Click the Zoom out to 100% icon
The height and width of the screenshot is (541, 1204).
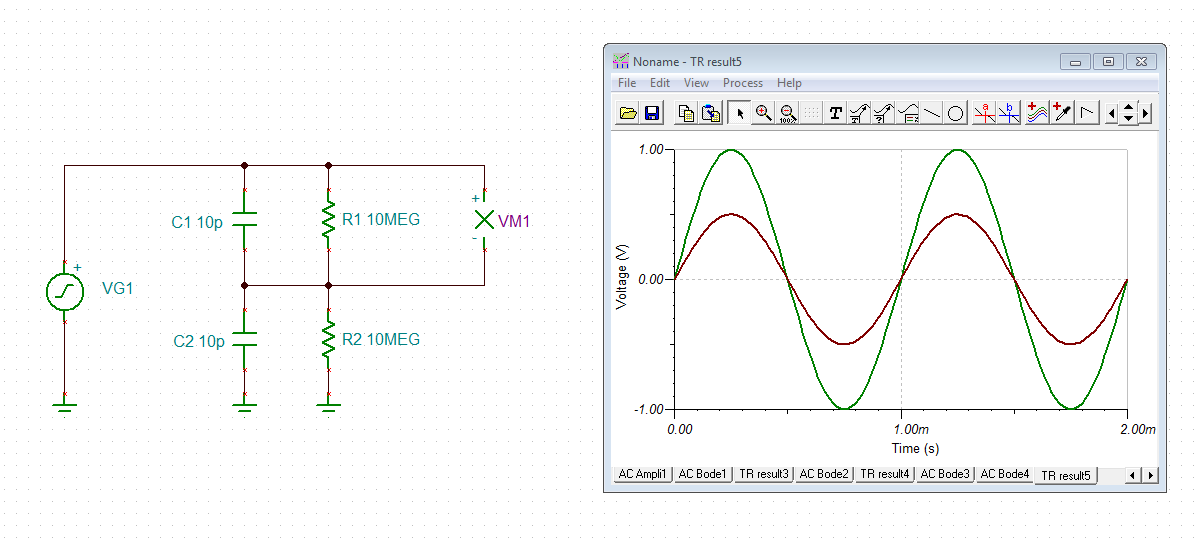(787, 113)
